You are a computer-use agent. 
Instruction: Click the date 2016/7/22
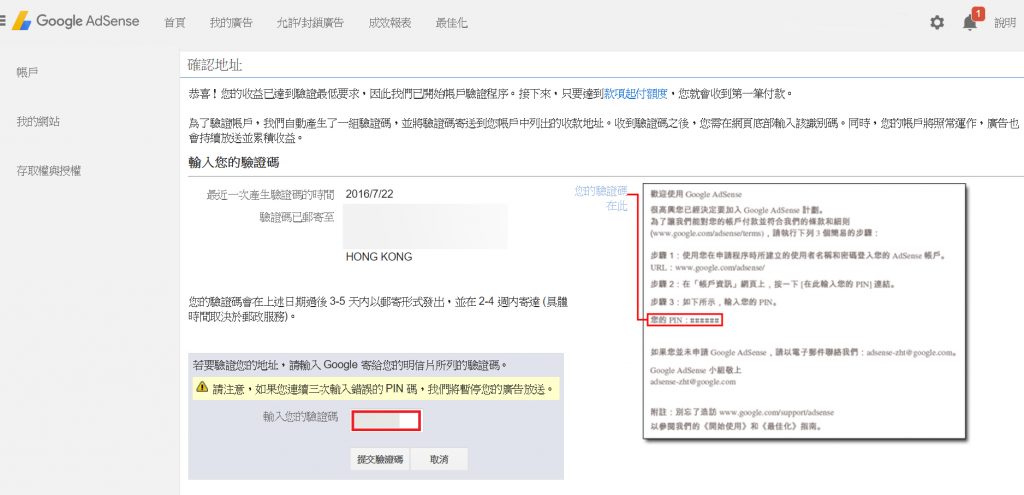tap(370, 194)
